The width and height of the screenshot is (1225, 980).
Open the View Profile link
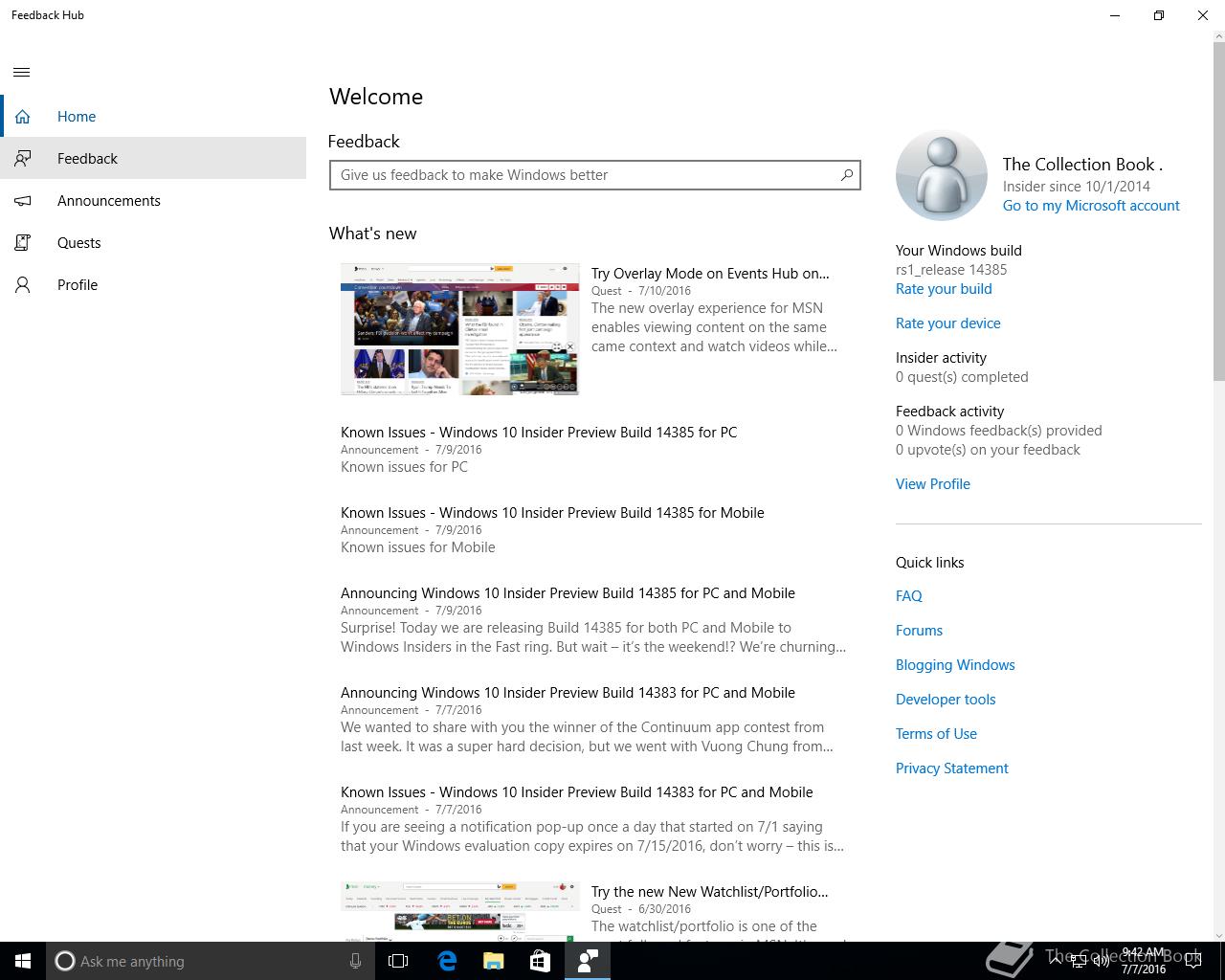933,484
